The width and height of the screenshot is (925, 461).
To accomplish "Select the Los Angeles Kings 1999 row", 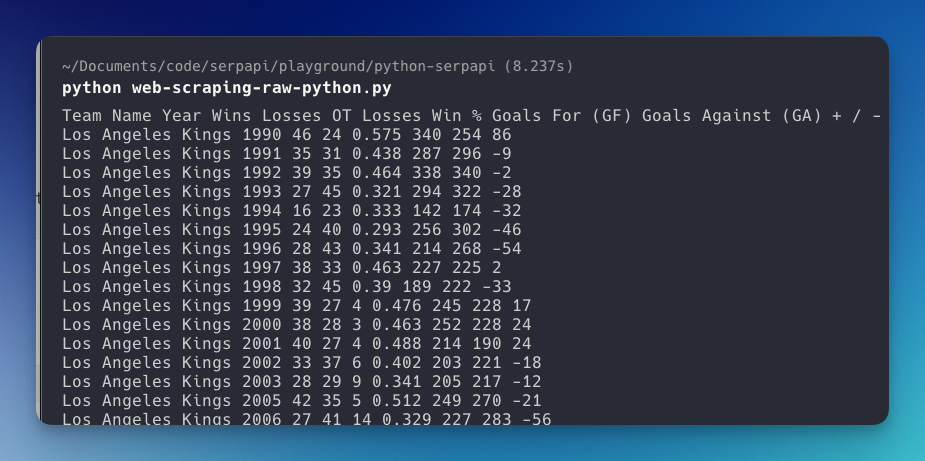I will pyautogui.click(x=296, y=306).
